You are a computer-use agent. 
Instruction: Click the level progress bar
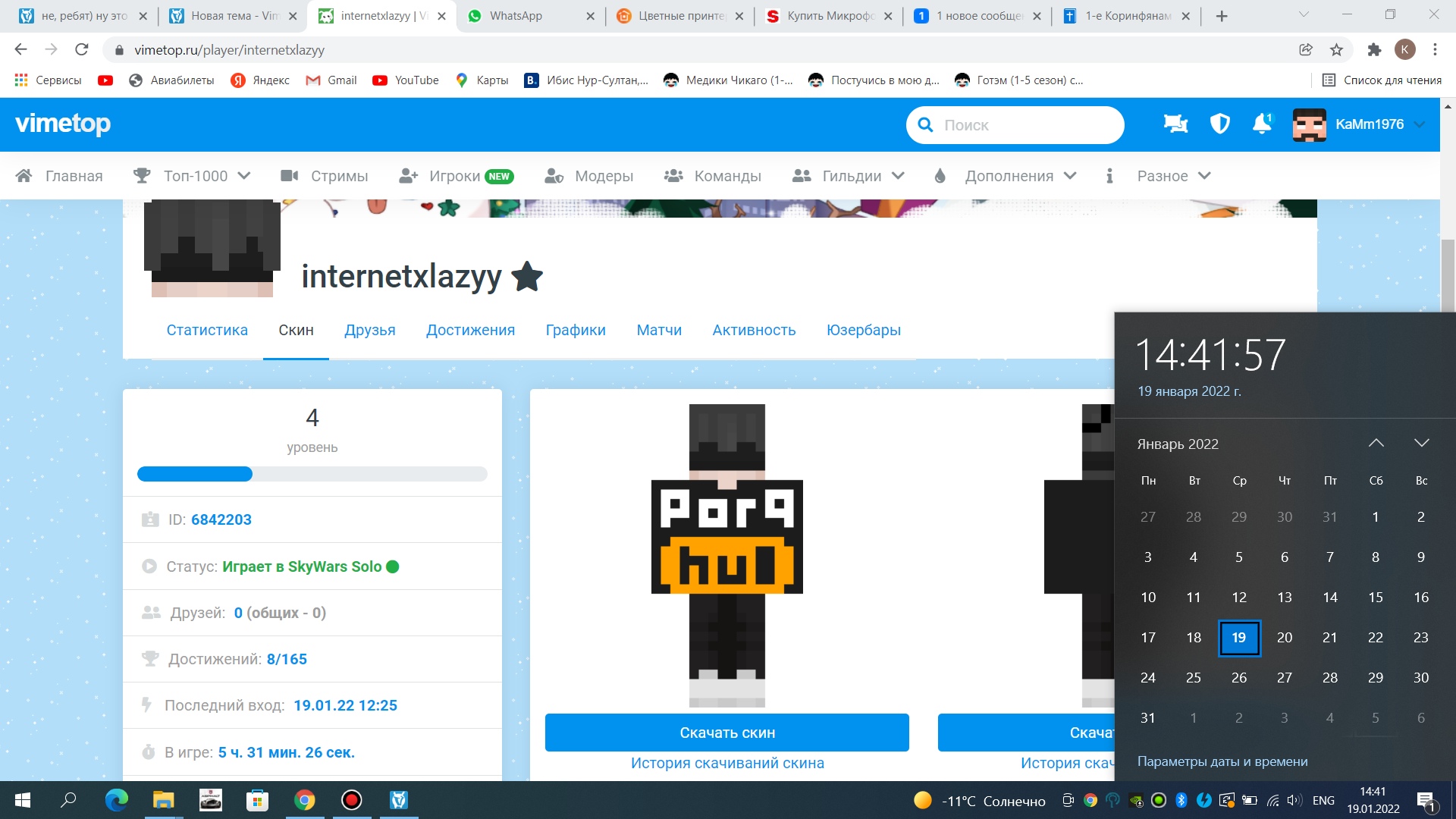(x=312, y=474)
